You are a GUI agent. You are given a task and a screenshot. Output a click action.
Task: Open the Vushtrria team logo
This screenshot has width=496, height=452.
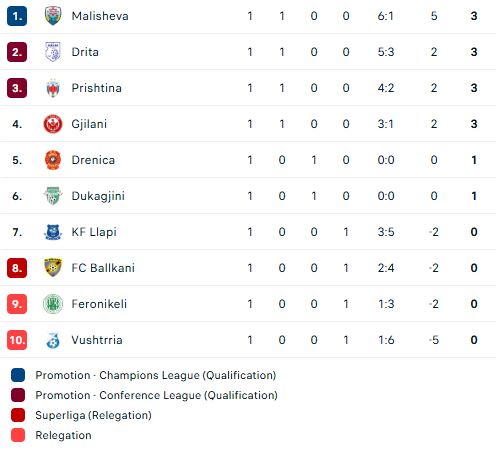tap(53, 340)
